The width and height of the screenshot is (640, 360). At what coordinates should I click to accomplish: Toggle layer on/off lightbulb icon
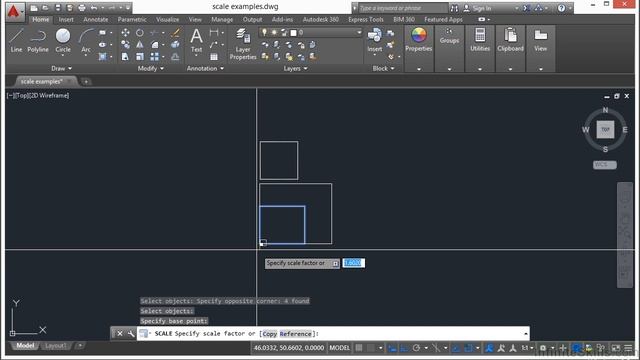point(264,32)
